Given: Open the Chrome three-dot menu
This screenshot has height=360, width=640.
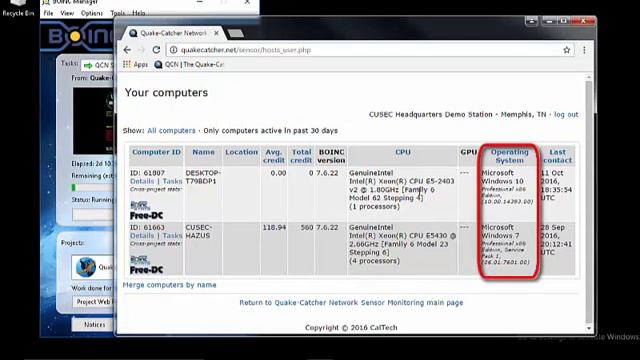Looking at the screenshot, I should pyautogui.click(x=584, y=50).
